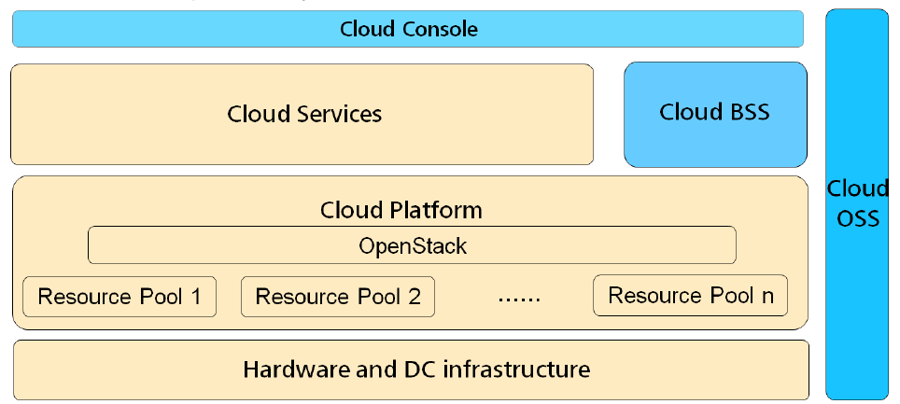
Task: Click the word Console in the top bar
Action: [x=439, y=29]
